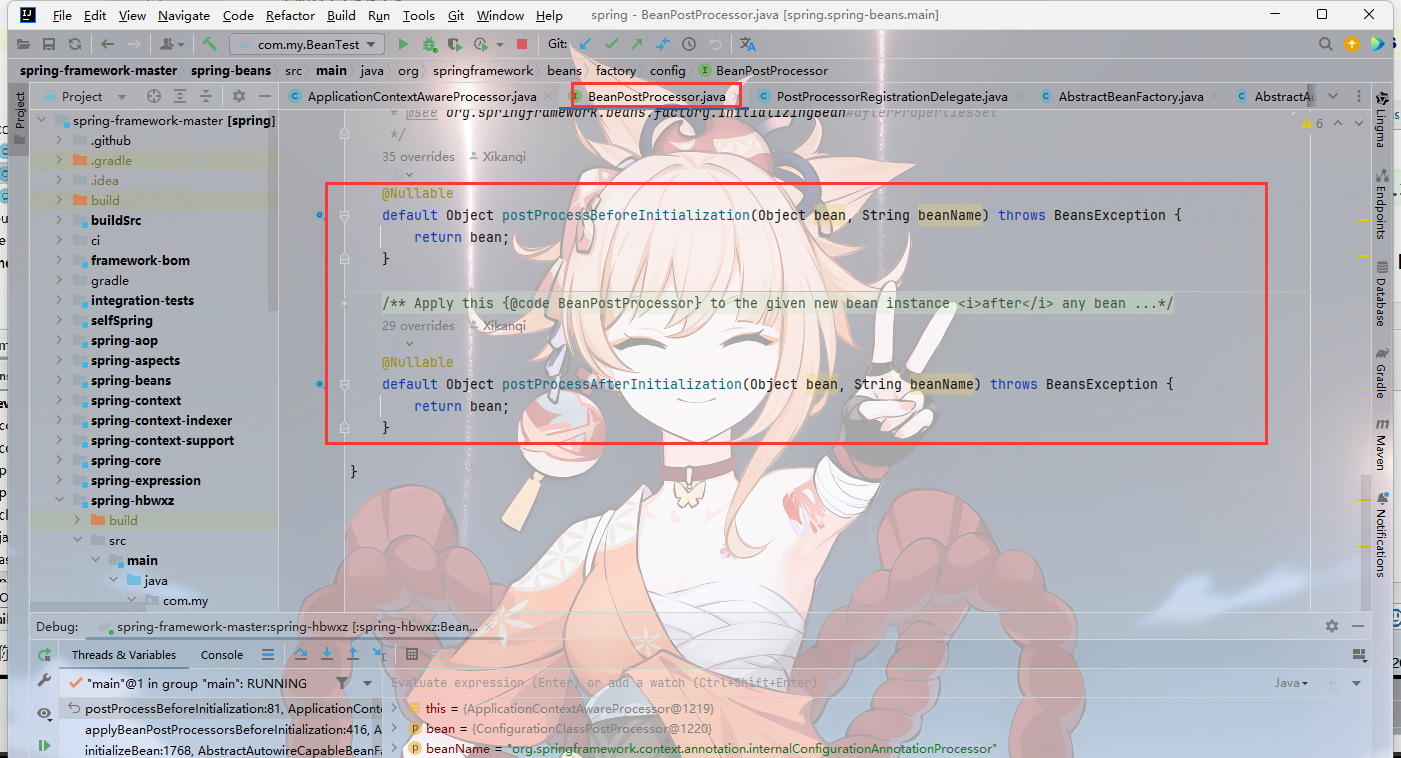
Task: Collapse the main folder under src
Action: click(x=97, y=560)
